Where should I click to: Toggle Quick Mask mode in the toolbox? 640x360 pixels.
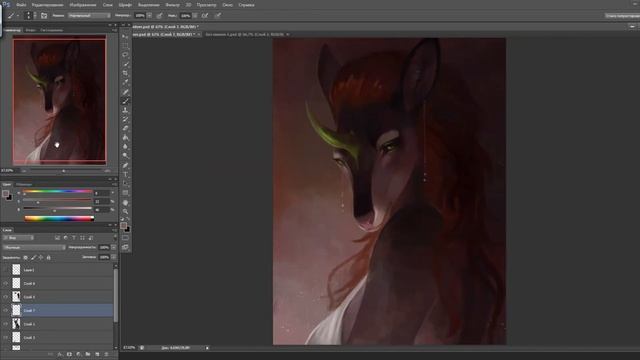pos(125,238)
